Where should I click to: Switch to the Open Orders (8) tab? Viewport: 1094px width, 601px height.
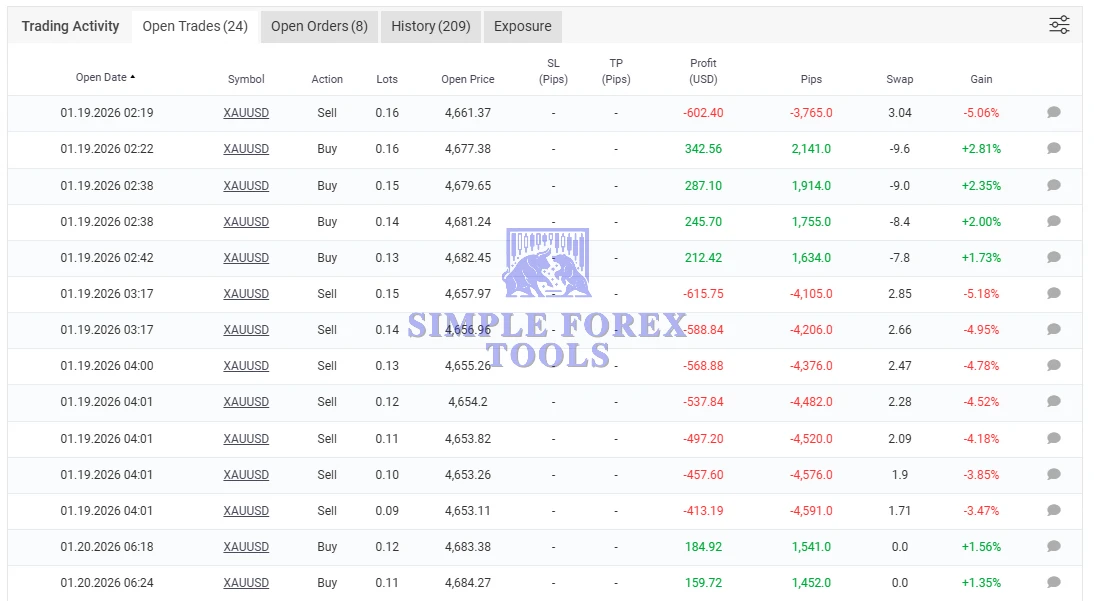click(319, 27)
